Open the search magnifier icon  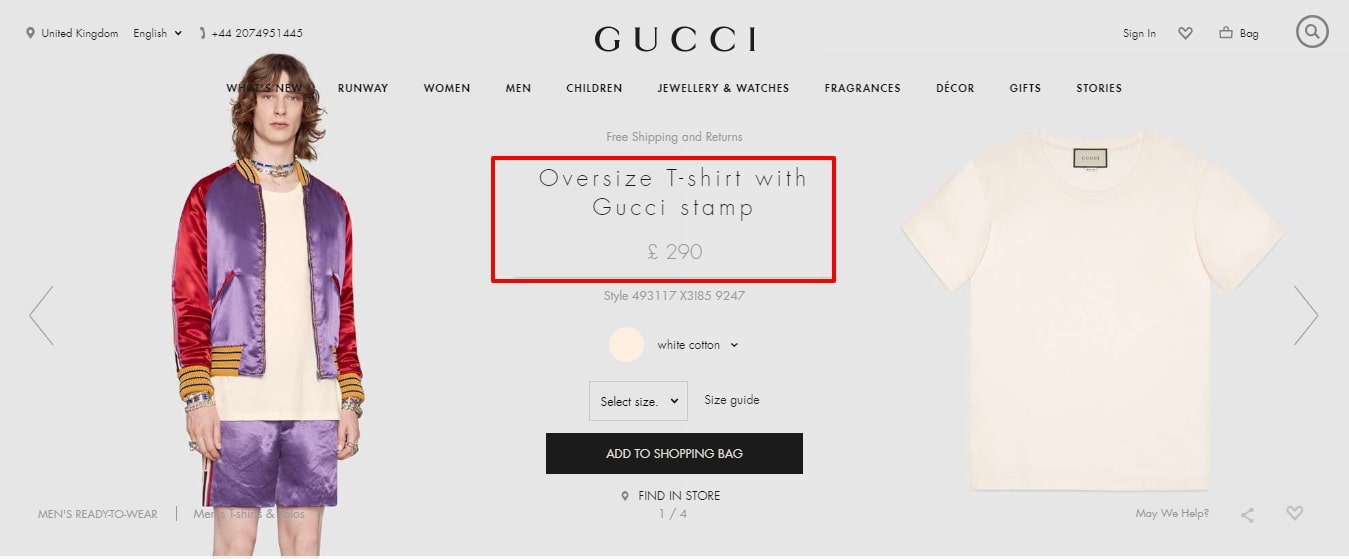pos(1312,32)
